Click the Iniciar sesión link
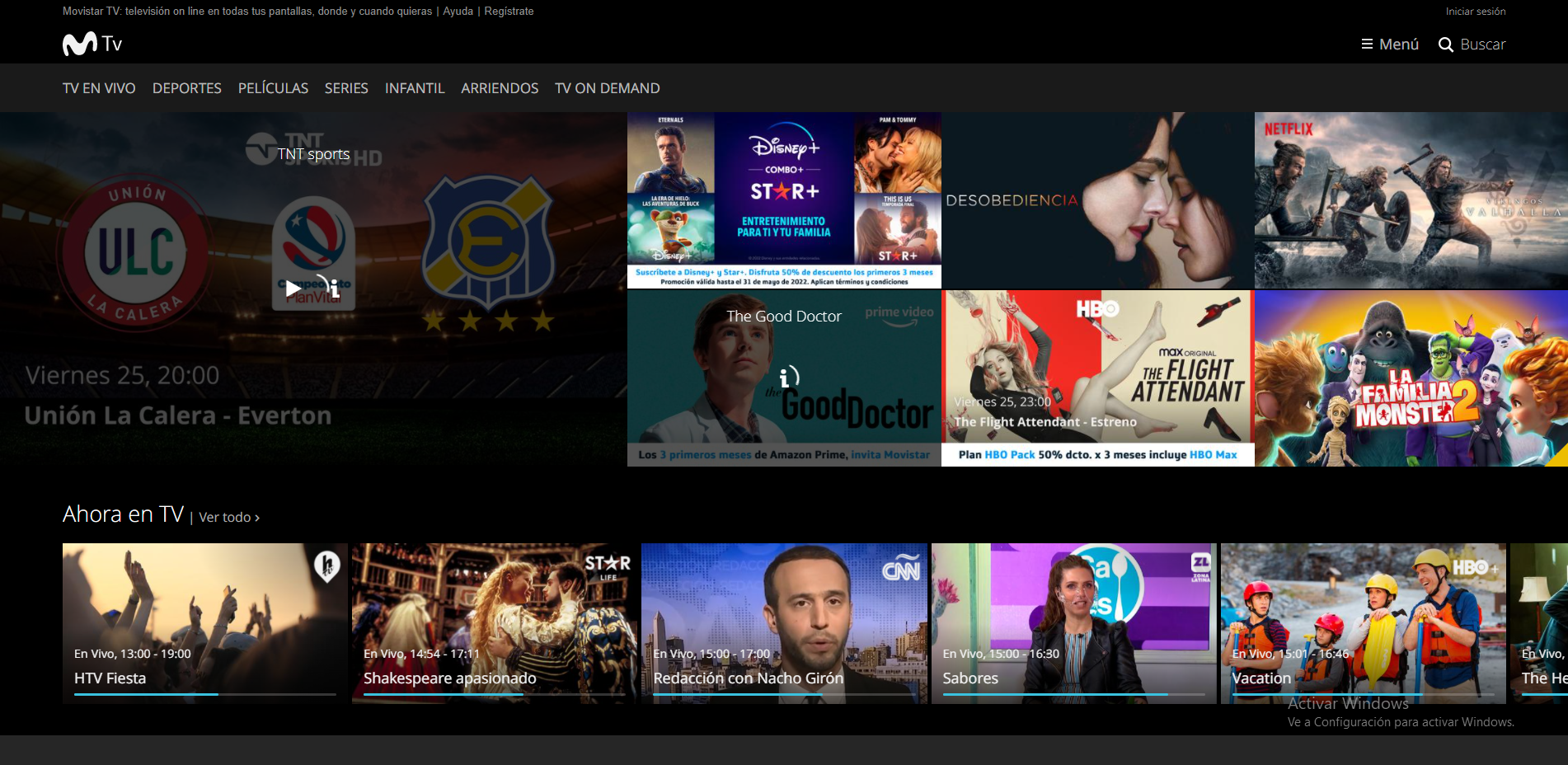Viewport: 1568px width, 765px height. pyautogui.click(x=1475, y=12)
